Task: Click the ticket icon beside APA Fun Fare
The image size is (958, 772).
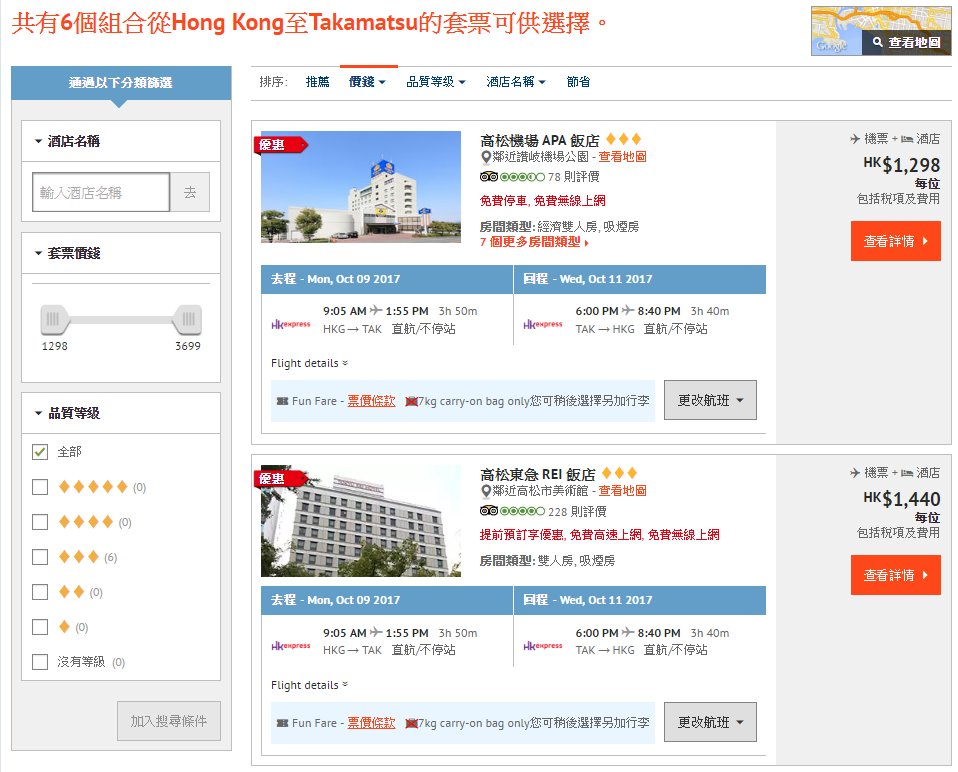Action: coord(282,401)
